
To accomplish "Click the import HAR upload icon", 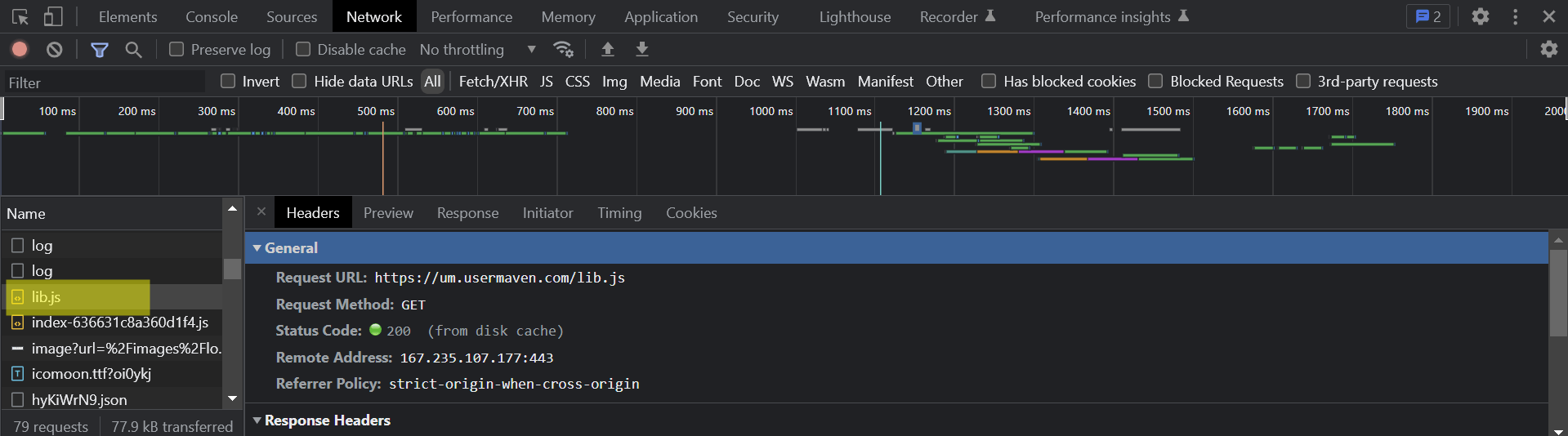I will [x=608, y=50].
